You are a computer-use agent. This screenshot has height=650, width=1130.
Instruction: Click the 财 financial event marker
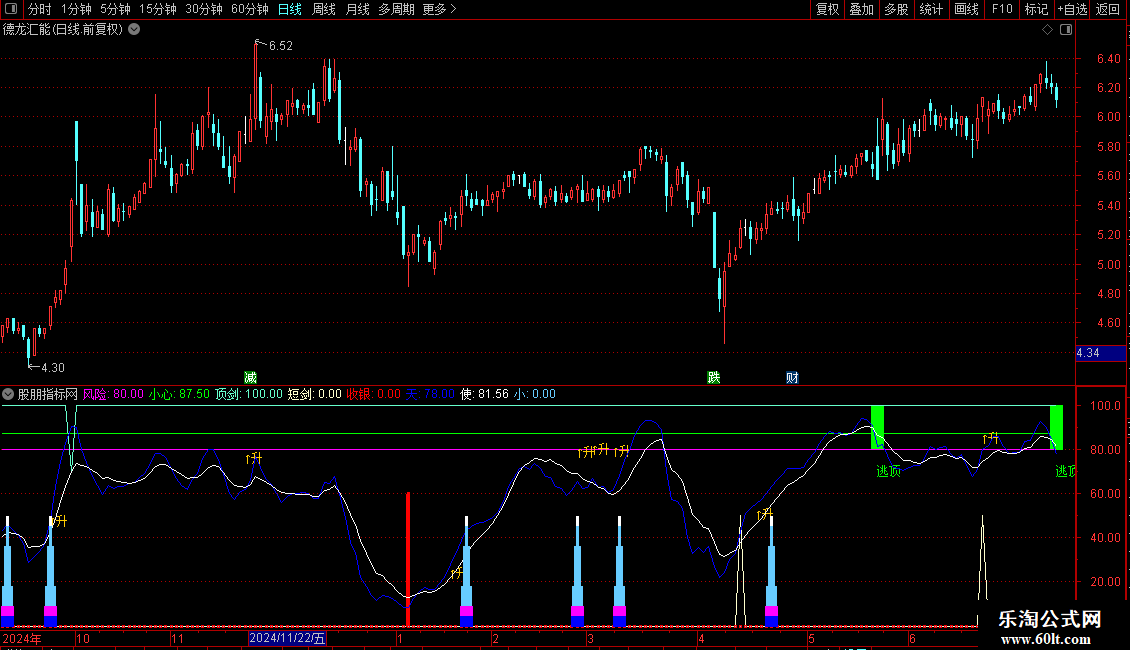click(792, 378)
